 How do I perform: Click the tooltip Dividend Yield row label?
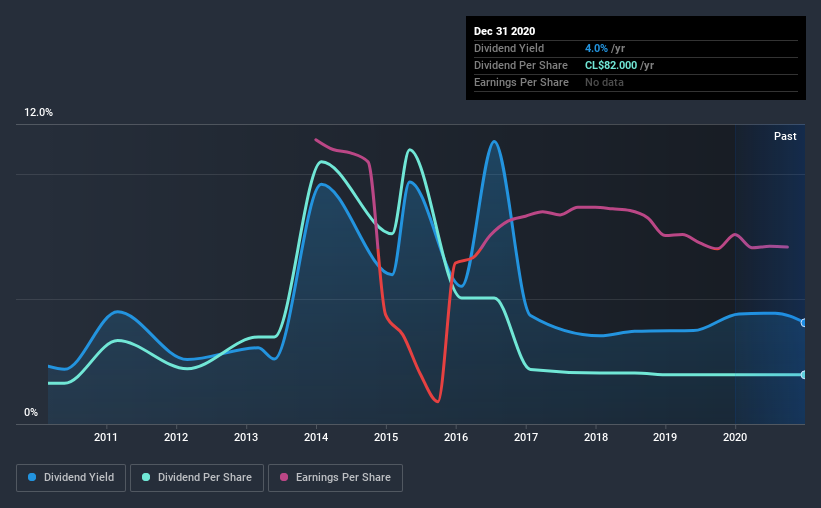tap(509, 48)
